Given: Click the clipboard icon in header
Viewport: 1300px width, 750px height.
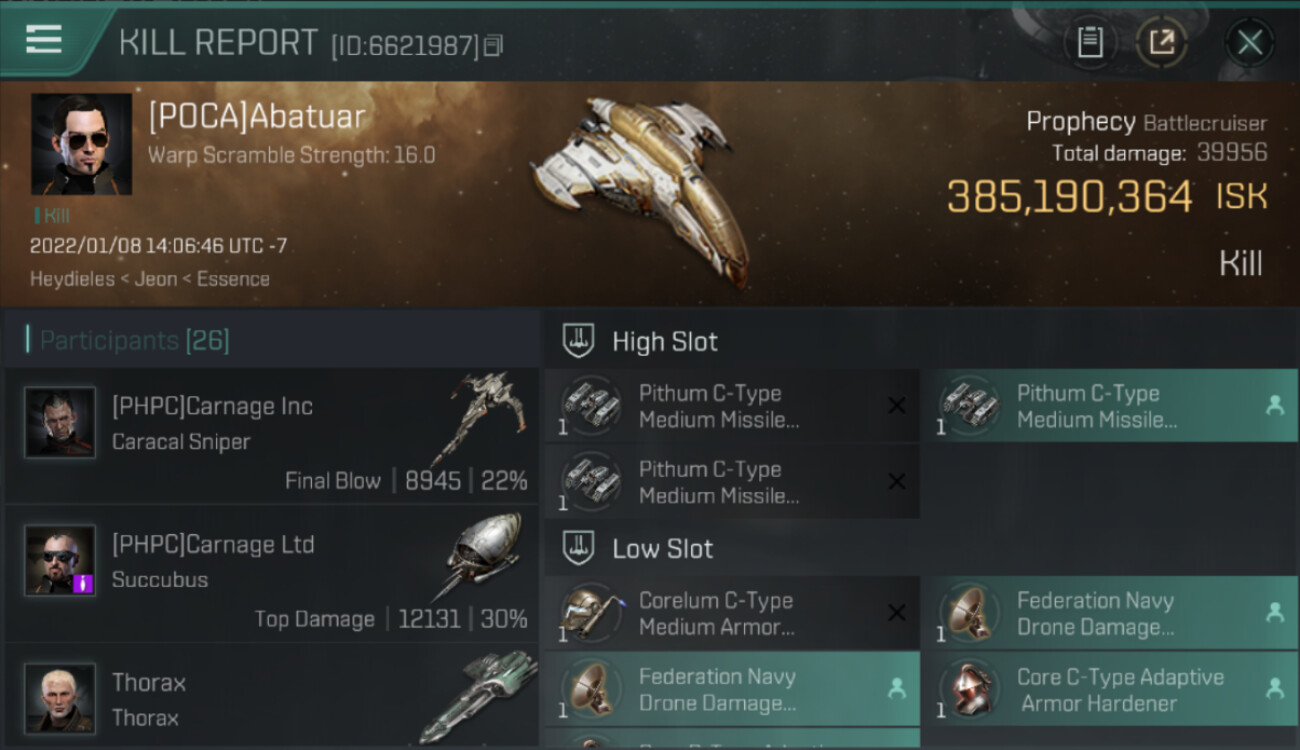Looking at the screenshot, I should tap(1090, 42).
